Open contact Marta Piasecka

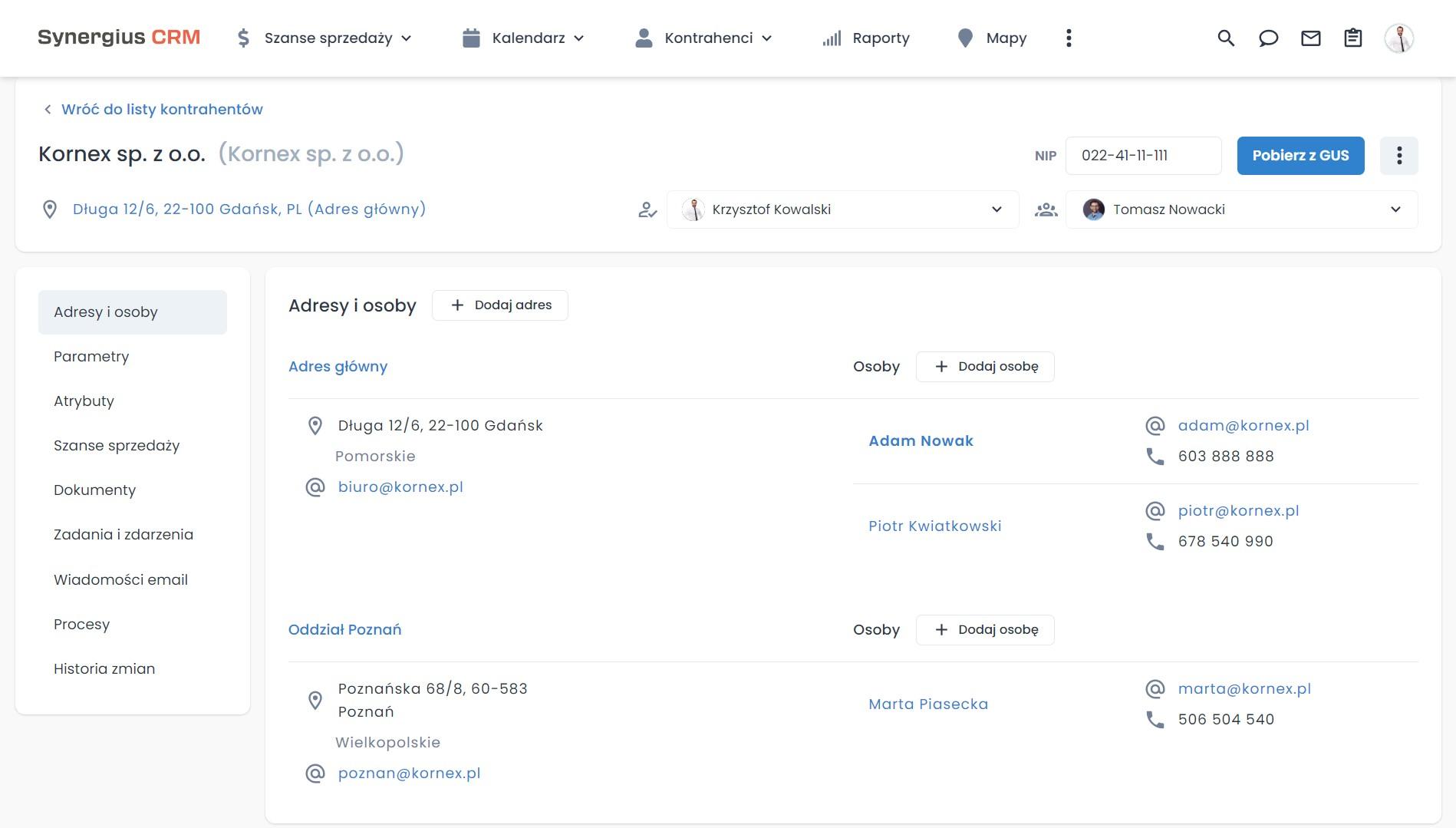pyautogui.click(x=928, y=704)
